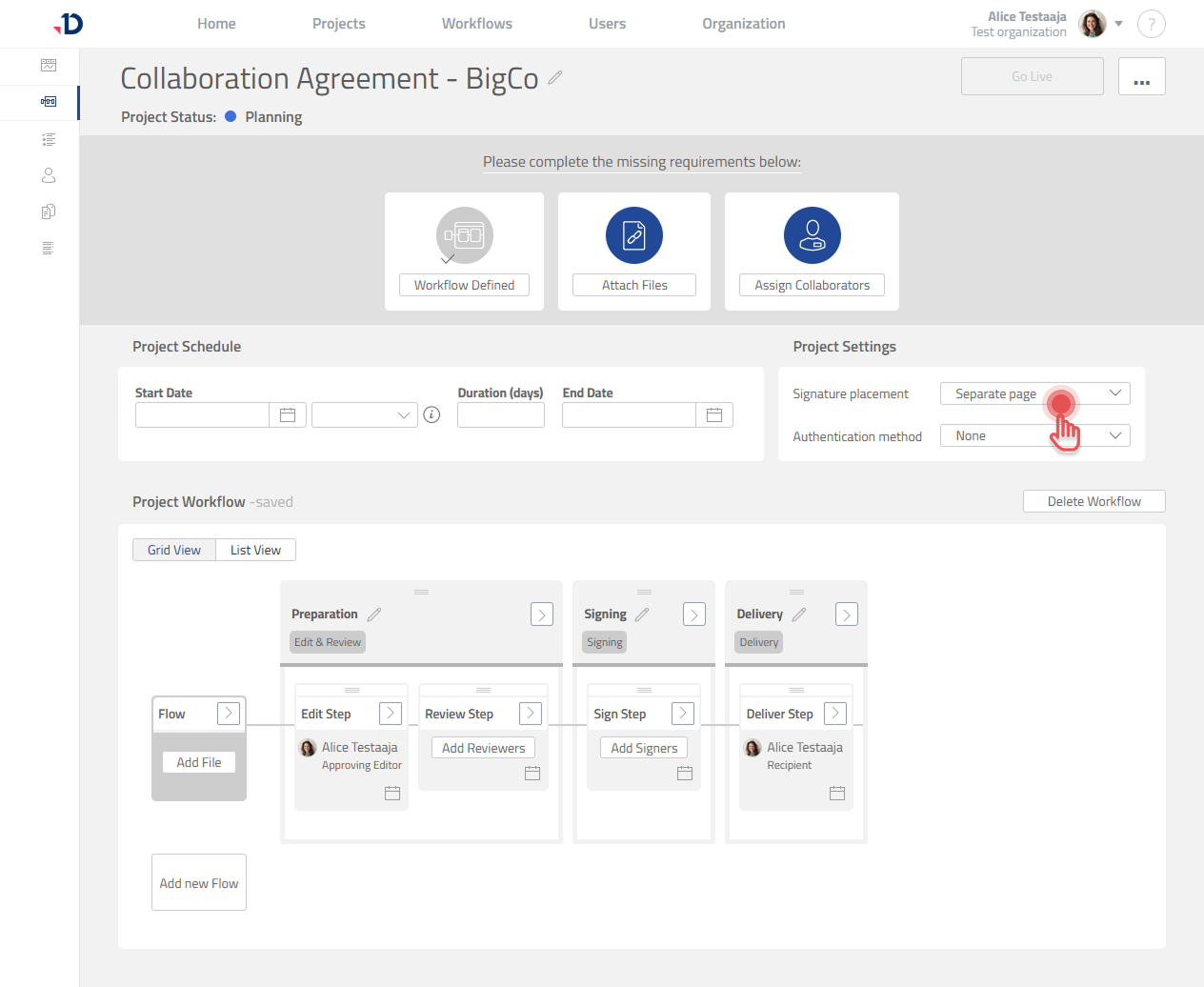Open the Authentication method dropdown
Viewport: 1204px width, 987px height.
(x=1034, y=435)
